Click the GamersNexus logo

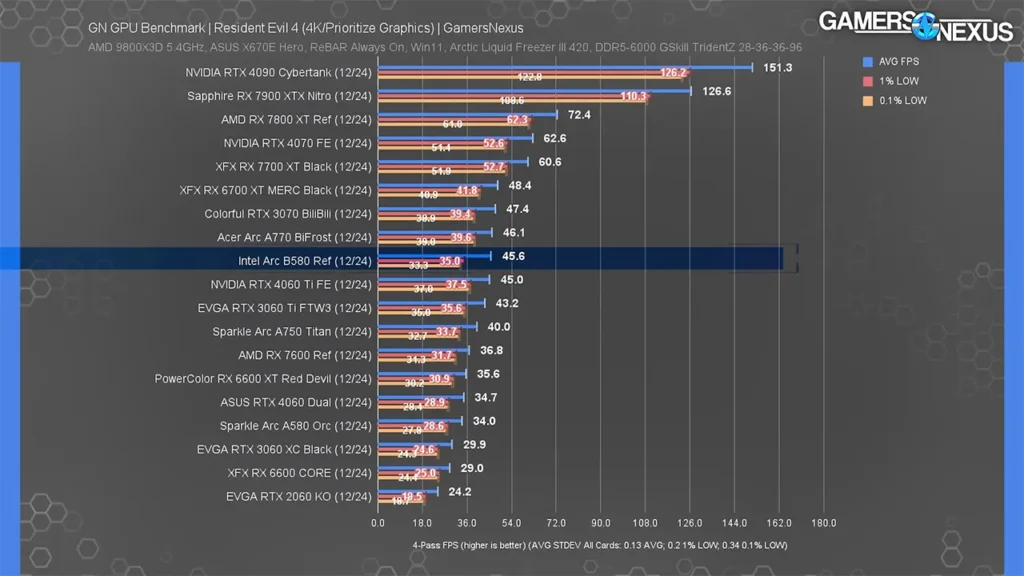click(916, 26)
